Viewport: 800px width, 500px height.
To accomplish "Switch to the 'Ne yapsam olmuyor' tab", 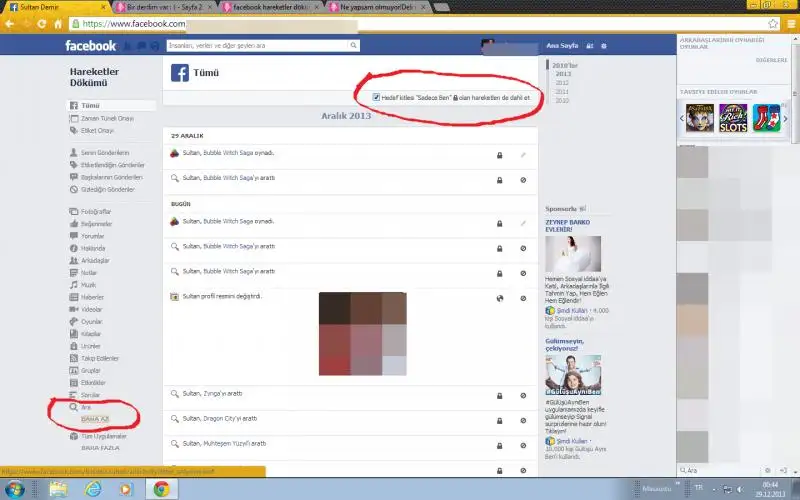I will [378, 7].
